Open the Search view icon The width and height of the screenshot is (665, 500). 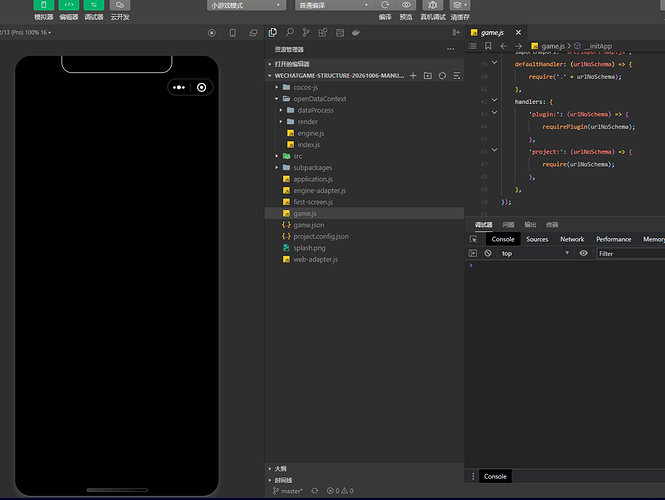tap(290, 33)
